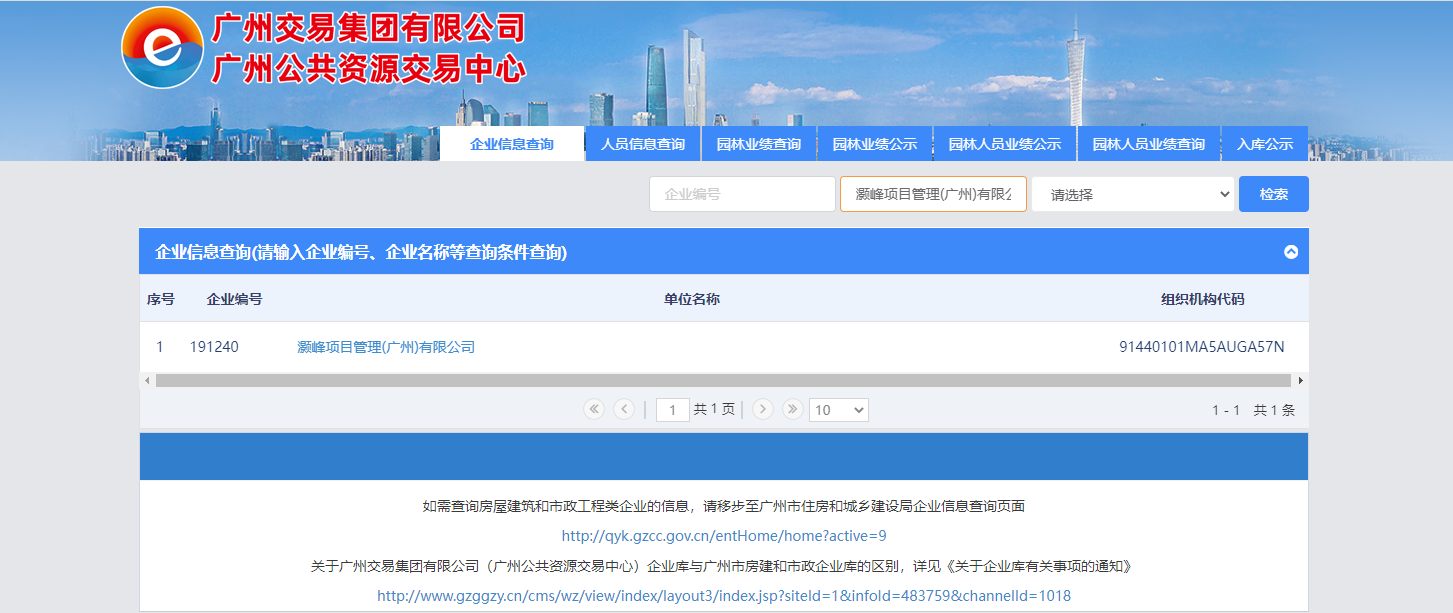Open the qyk.gzcc.gov.cn link
1453x613 pixels.
(x=724, y=536)
